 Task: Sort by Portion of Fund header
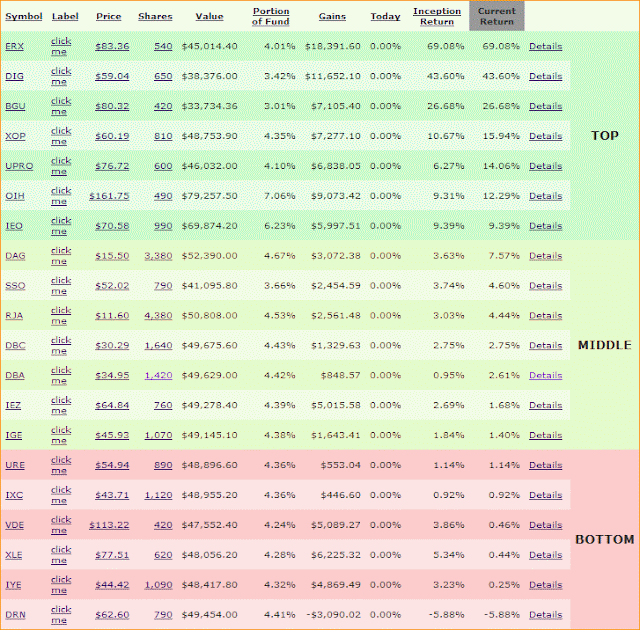pos(271,16)
